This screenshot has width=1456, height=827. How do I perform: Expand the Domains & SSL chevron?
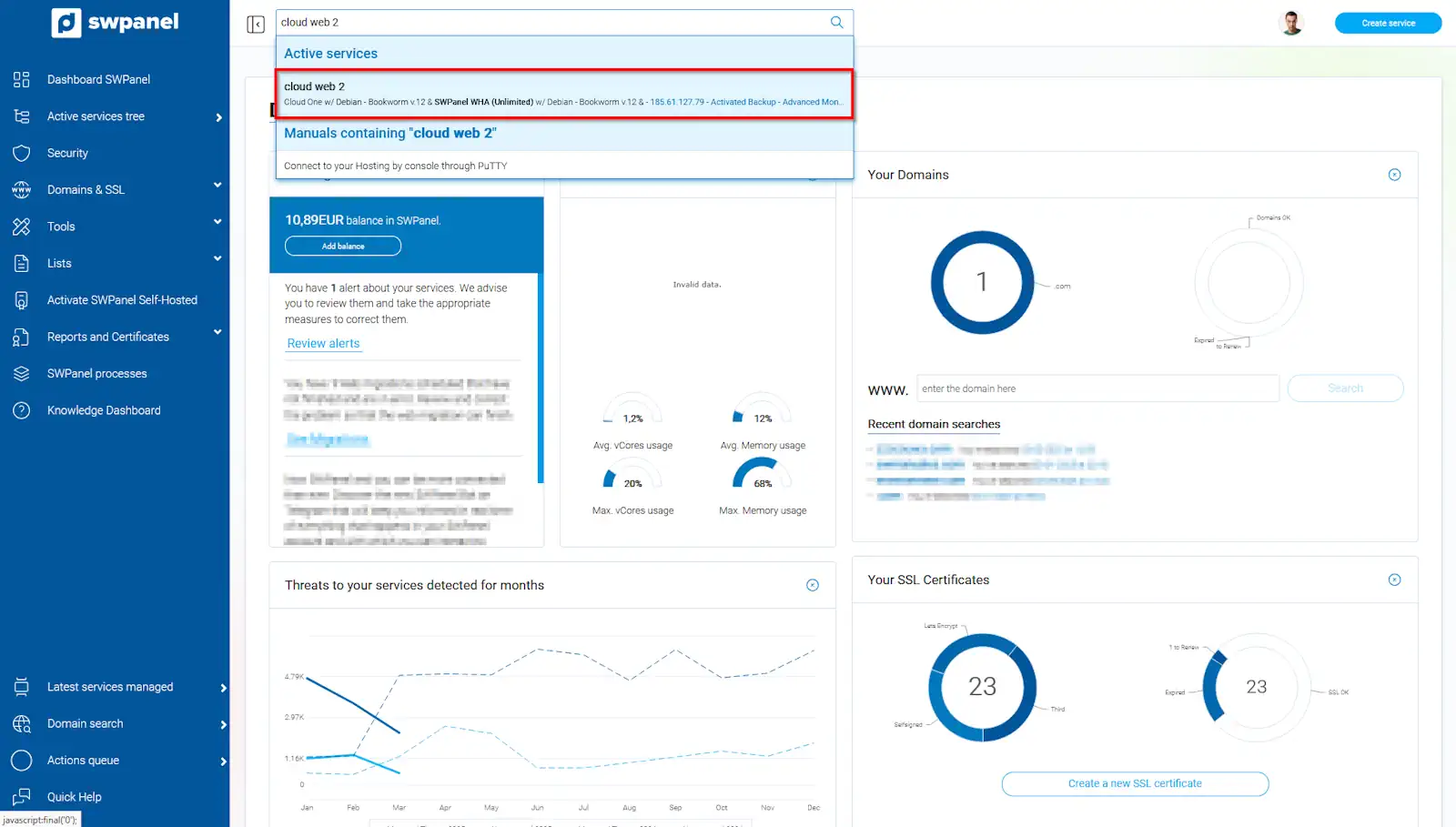tap(217, 186)
